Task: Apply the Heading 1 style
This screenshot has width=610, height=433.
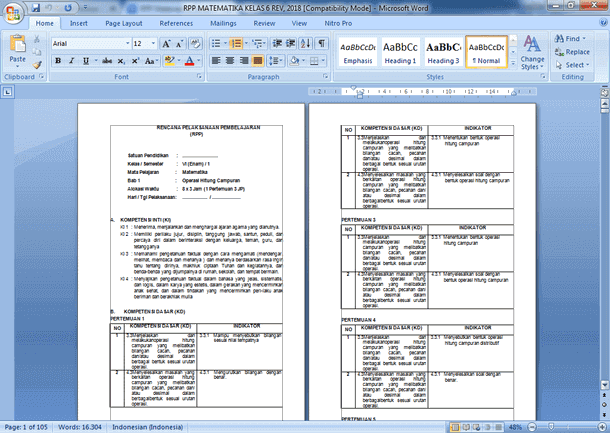Action: 400,53
